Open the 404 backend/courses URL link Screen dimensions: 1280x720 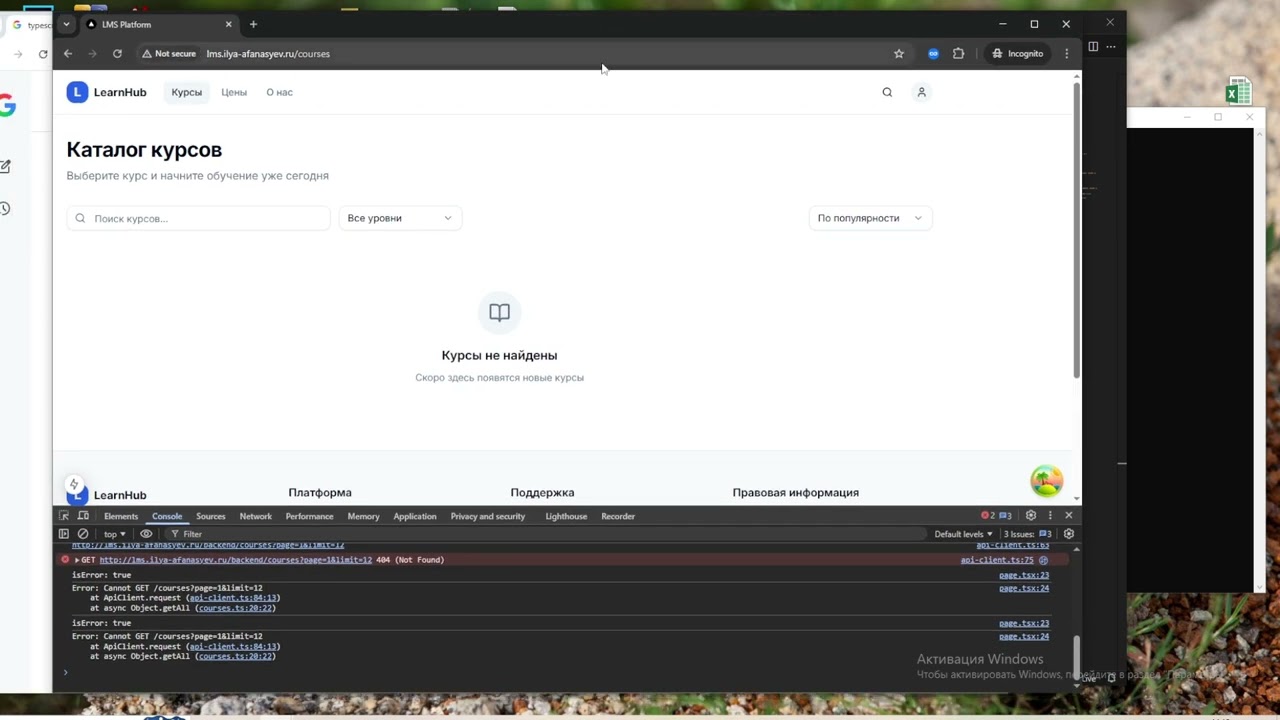(236, 560)
